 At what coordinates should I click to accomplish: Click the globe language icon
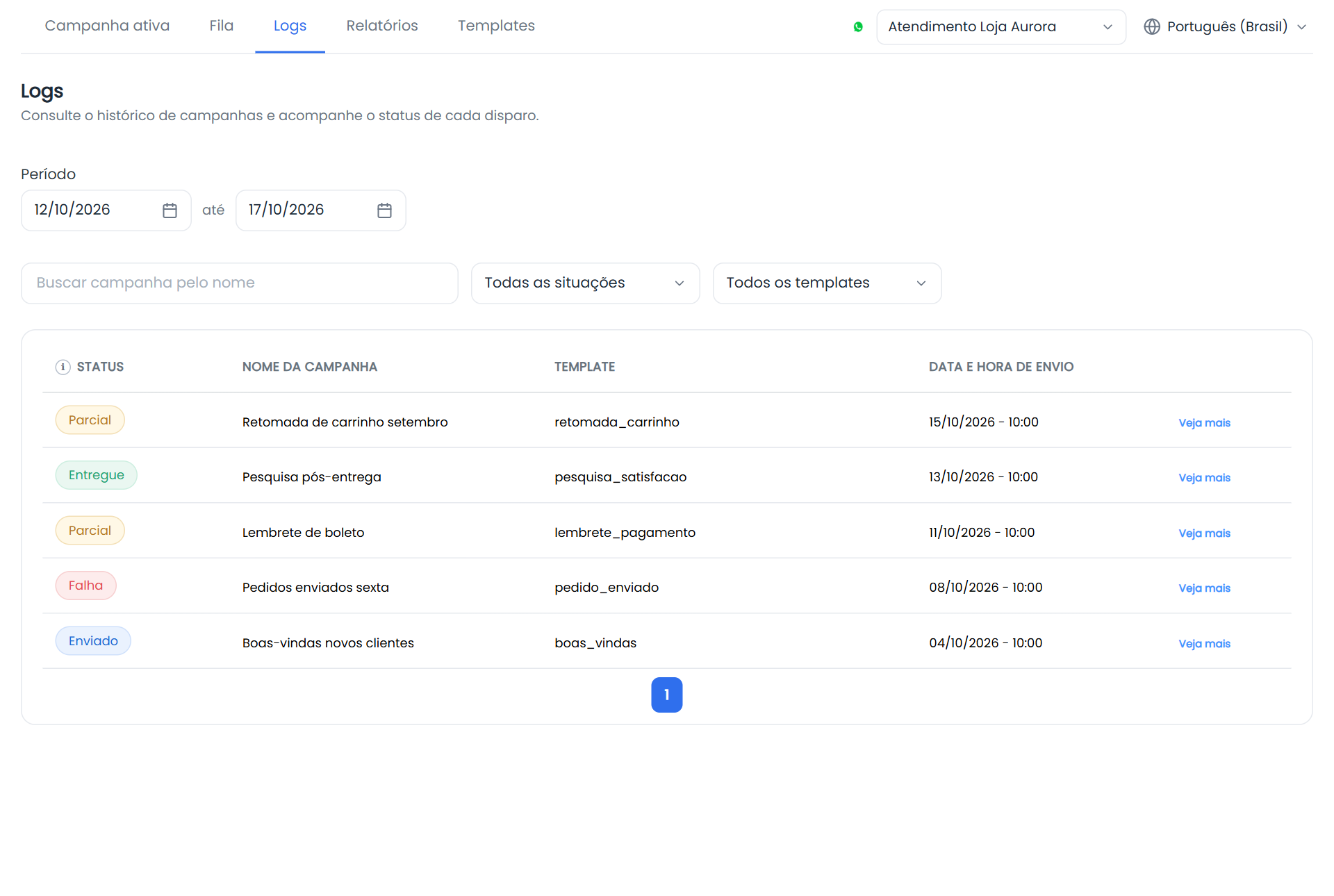tap(1152, 27)
